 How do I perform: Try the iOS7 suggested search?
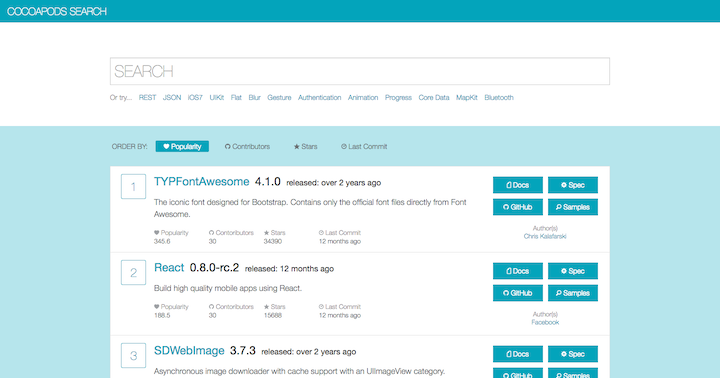pos(195,97)
